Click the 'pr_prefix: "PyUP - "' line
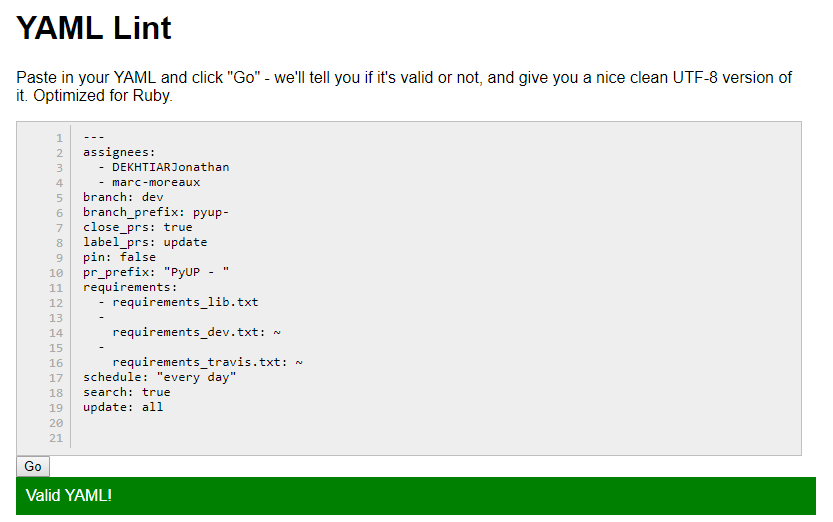Image resolution: width=833 pixels, height=522 pixels. point(156,271)
